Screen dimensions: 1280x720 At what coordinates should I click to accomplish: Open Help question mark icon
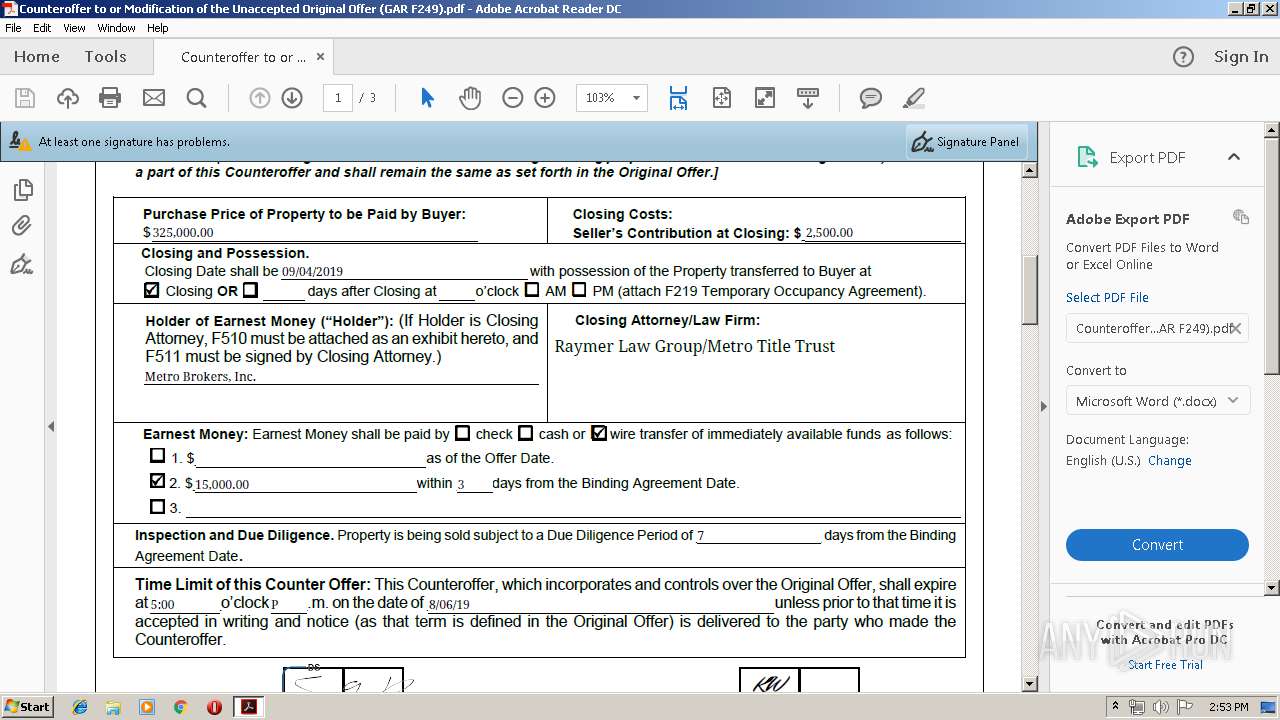(1183, 57)
